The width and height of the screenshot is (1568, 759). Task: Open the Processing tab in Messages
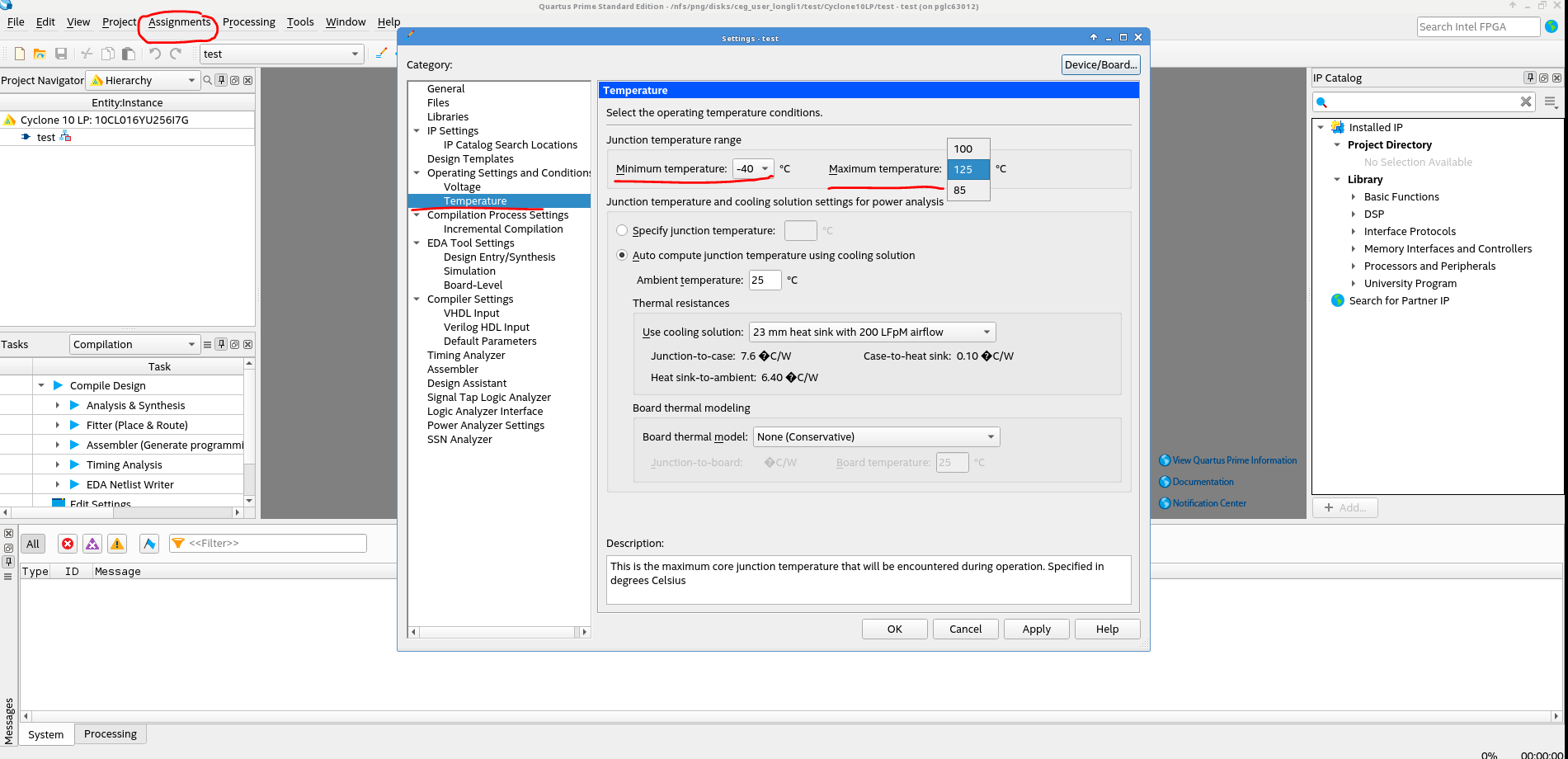click(x=111, y=734)
